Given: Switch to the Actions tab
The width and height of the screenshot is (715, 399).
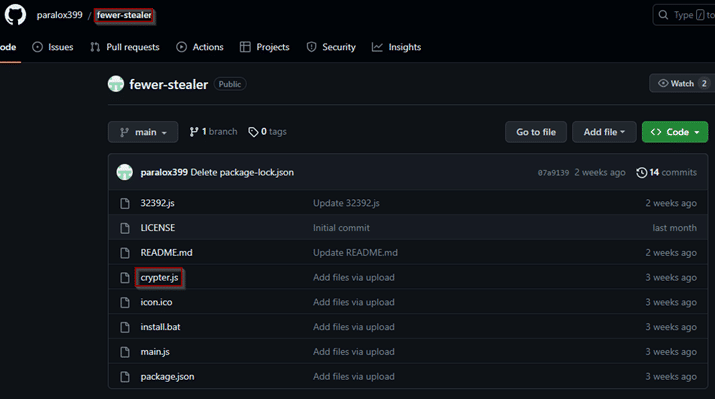Looking at the screenshot, I should [x=200, y=47].
